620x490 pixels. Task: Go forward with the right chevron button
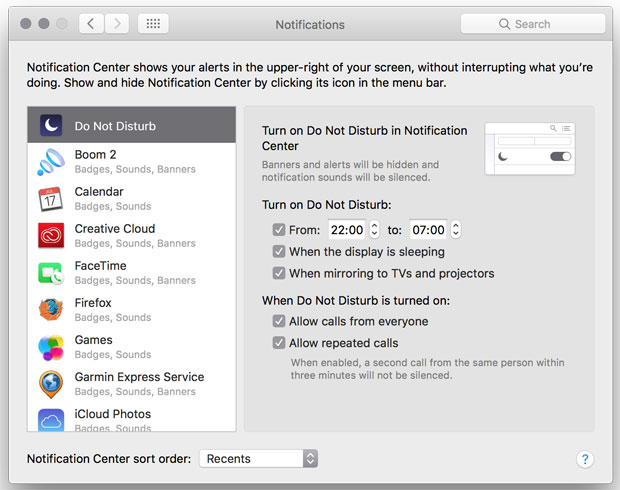pos(117,24)
